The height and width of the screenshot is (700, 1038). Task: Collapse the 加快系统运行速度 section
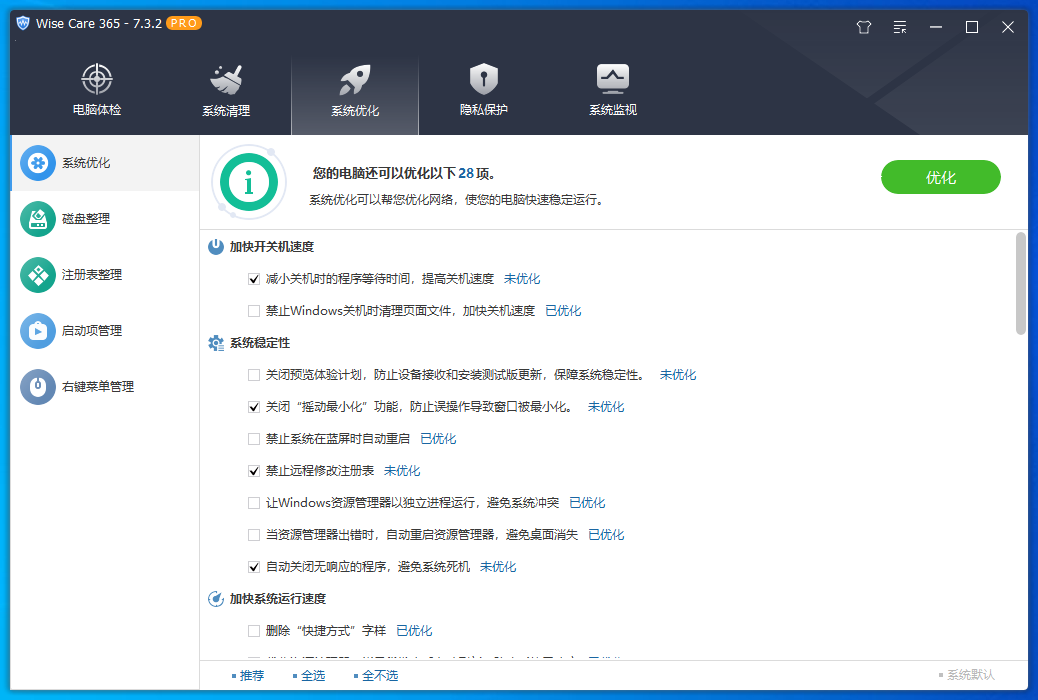tap(276, 598)
